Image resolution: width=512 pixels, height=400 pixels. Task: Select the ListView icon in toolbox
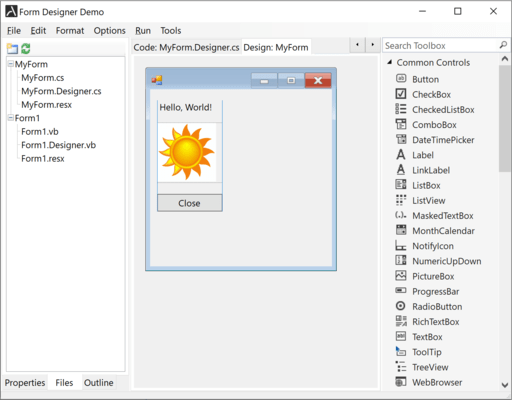[401, 200]
